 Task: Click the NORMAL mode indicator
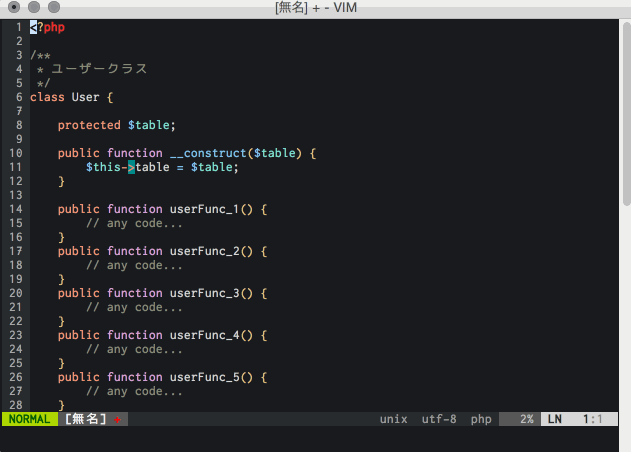click(29, 419)
